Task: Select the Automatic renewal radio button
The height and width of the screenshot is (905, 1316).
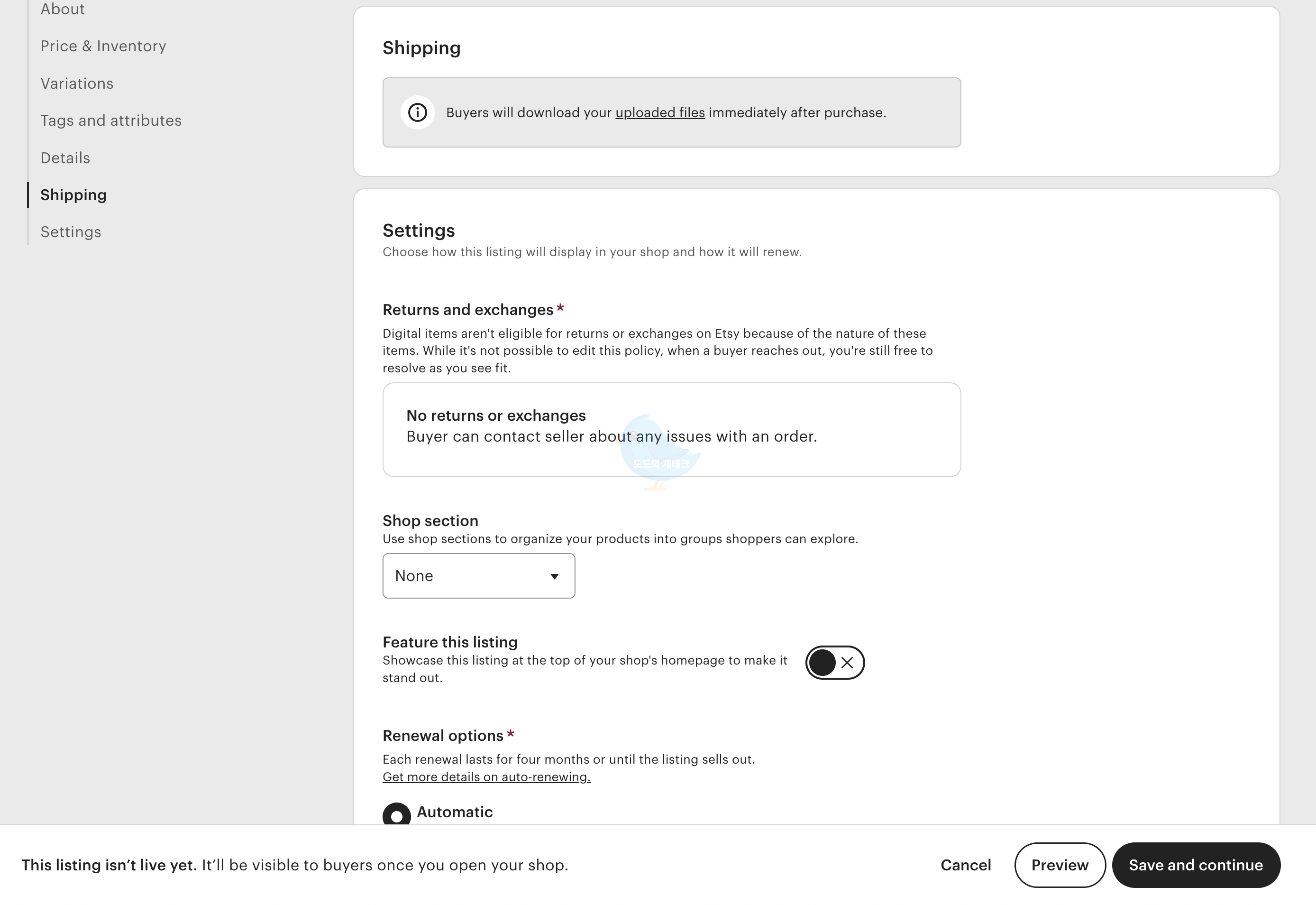Action: [x=396, y=815]
